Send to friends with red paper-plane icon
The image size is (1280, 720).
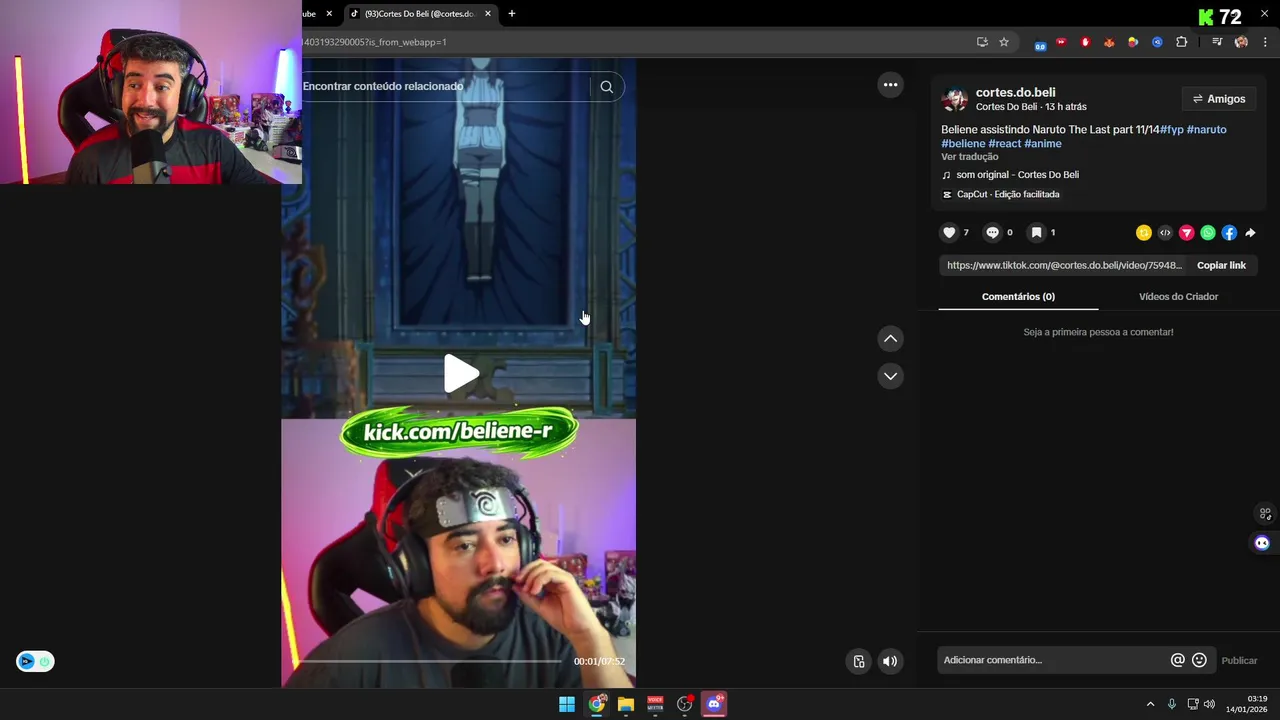coord(1186,233)
